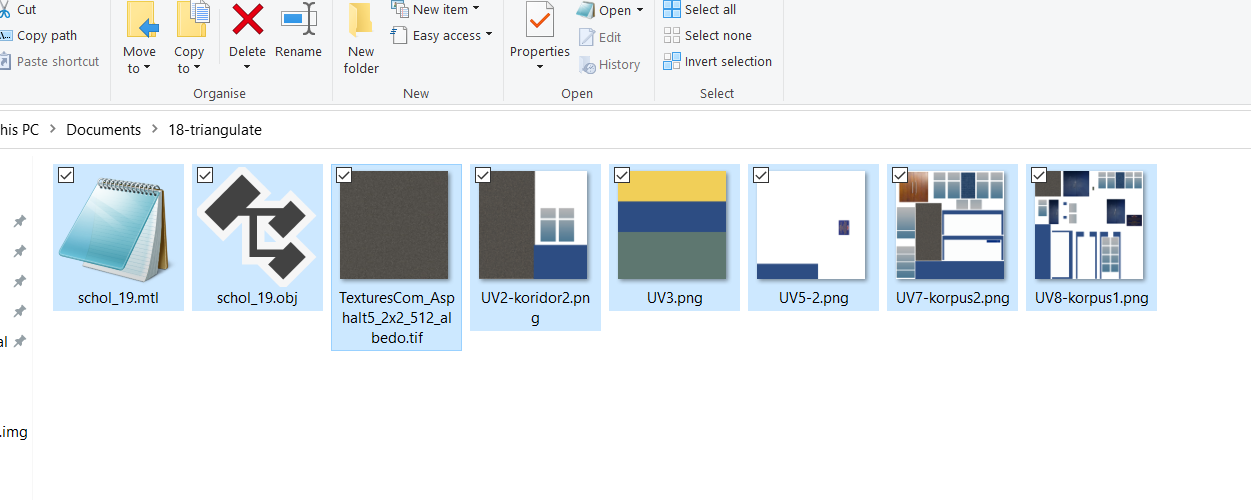The height and width of the screenshot is (500, 1251).
Task: Create a New folder via ribbon icon
Action: pos(360,21)
